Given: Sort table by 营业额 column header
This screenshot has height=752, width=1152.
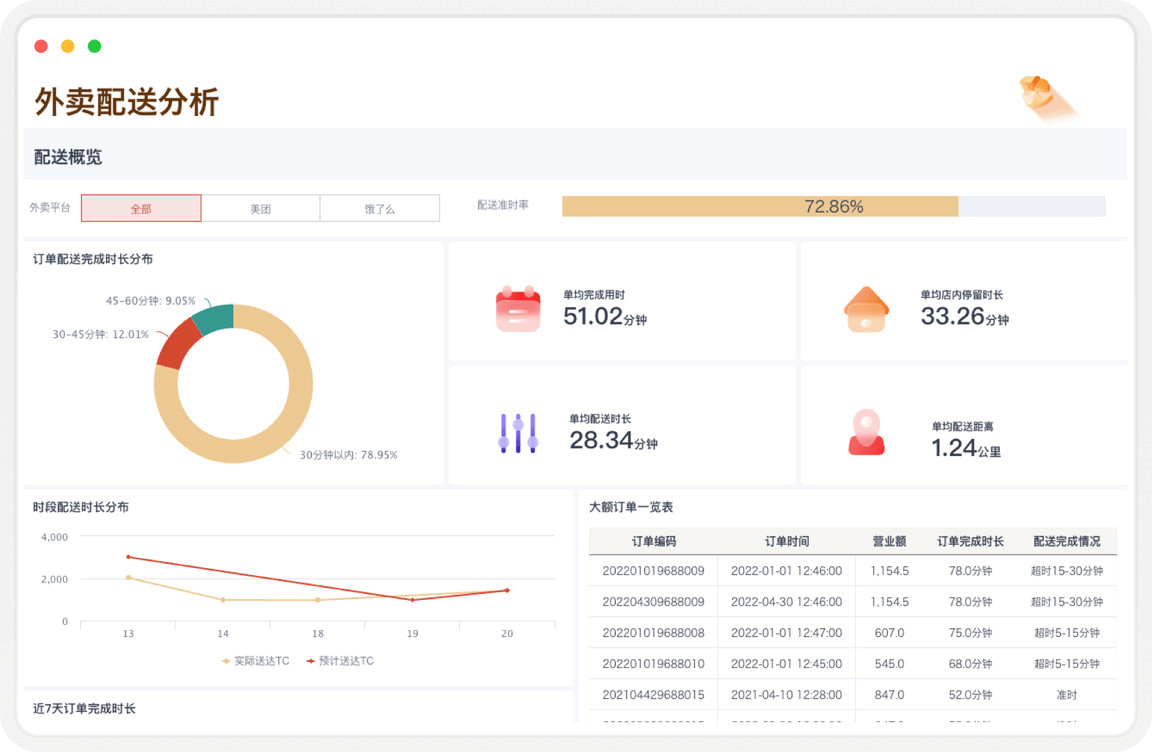Looking at the screenshot, I should point(889,541).
